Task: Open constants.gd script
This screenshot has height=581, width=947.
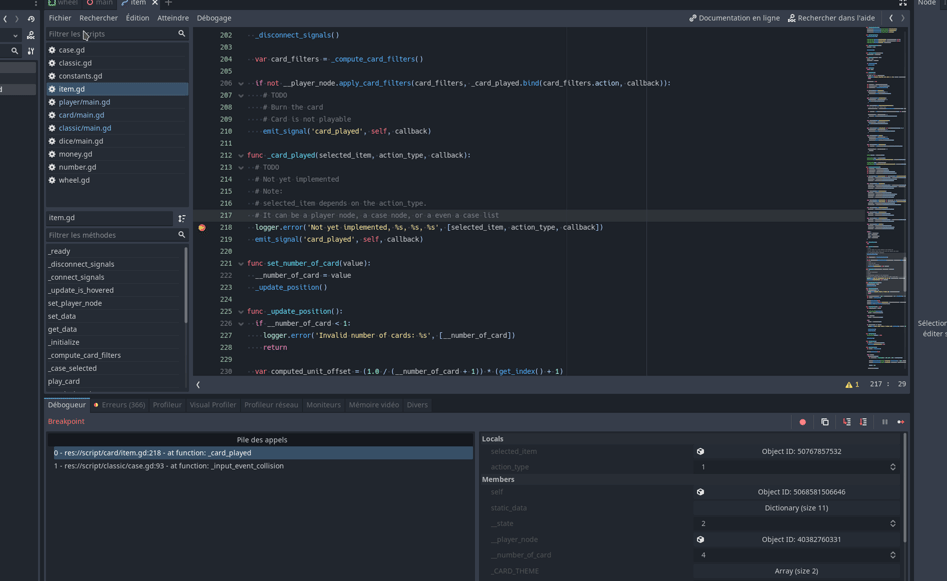Action: point(117,76)
